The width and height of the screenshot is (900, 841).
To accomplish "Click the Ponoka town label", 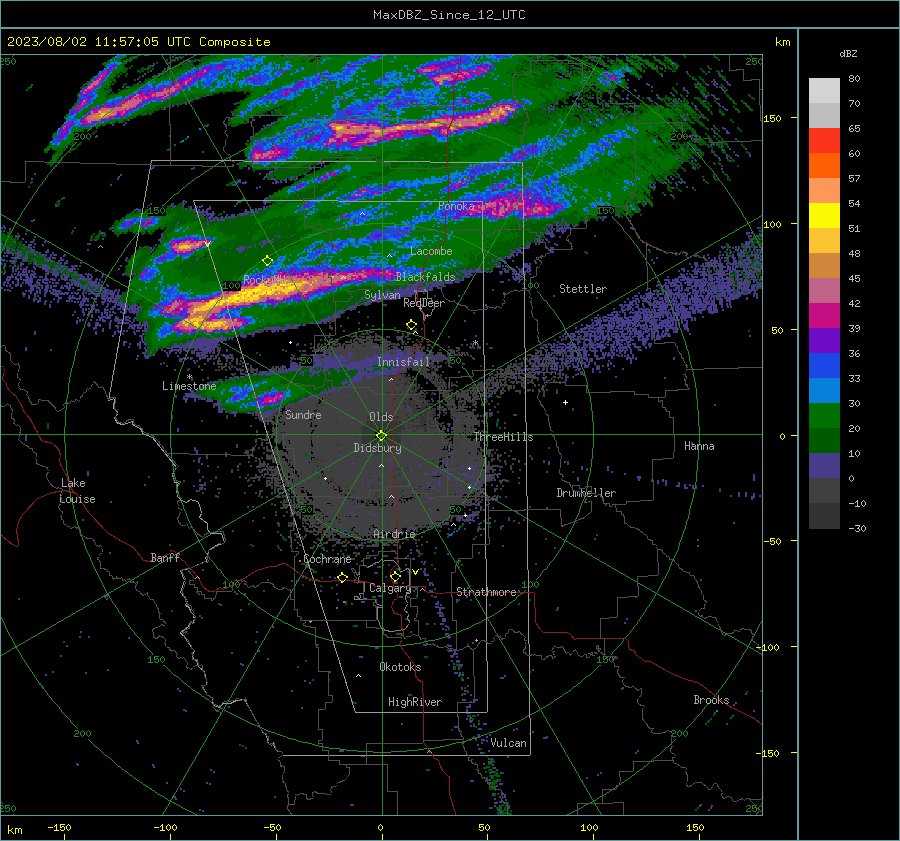I will pos(456,206).
